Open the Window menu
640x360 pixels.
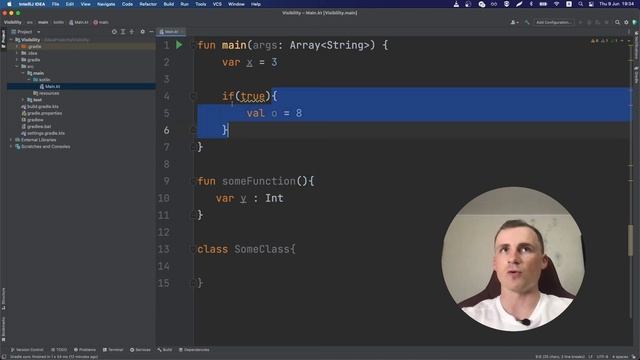point(236,4)
